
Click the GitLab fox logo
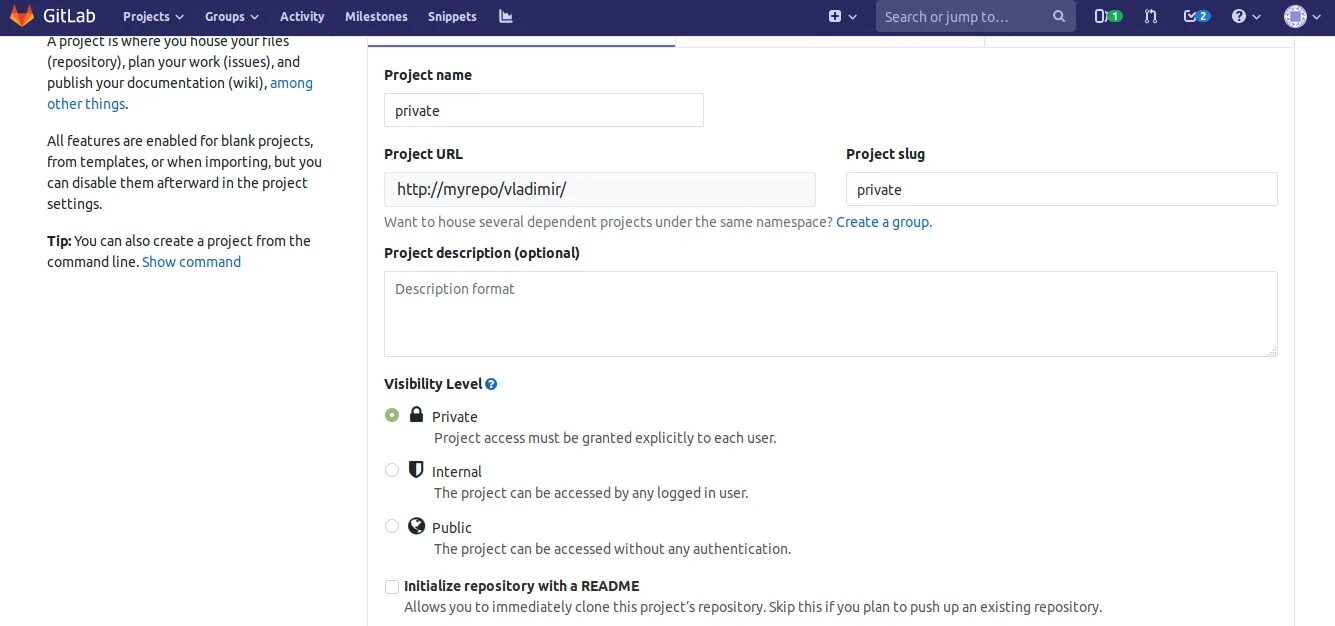21,16
